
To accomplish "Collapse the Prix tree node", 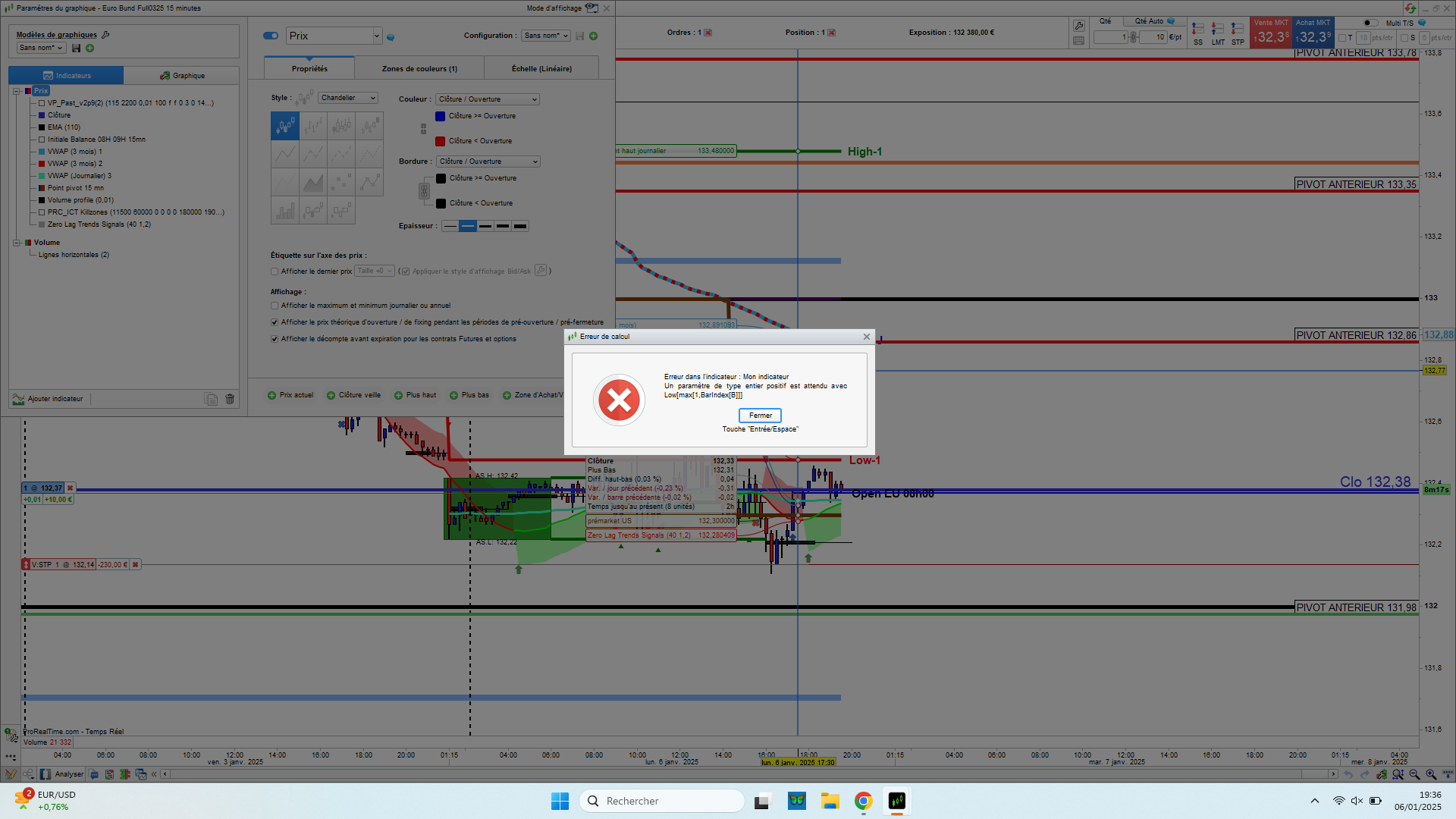I will [x=16, y=91].
